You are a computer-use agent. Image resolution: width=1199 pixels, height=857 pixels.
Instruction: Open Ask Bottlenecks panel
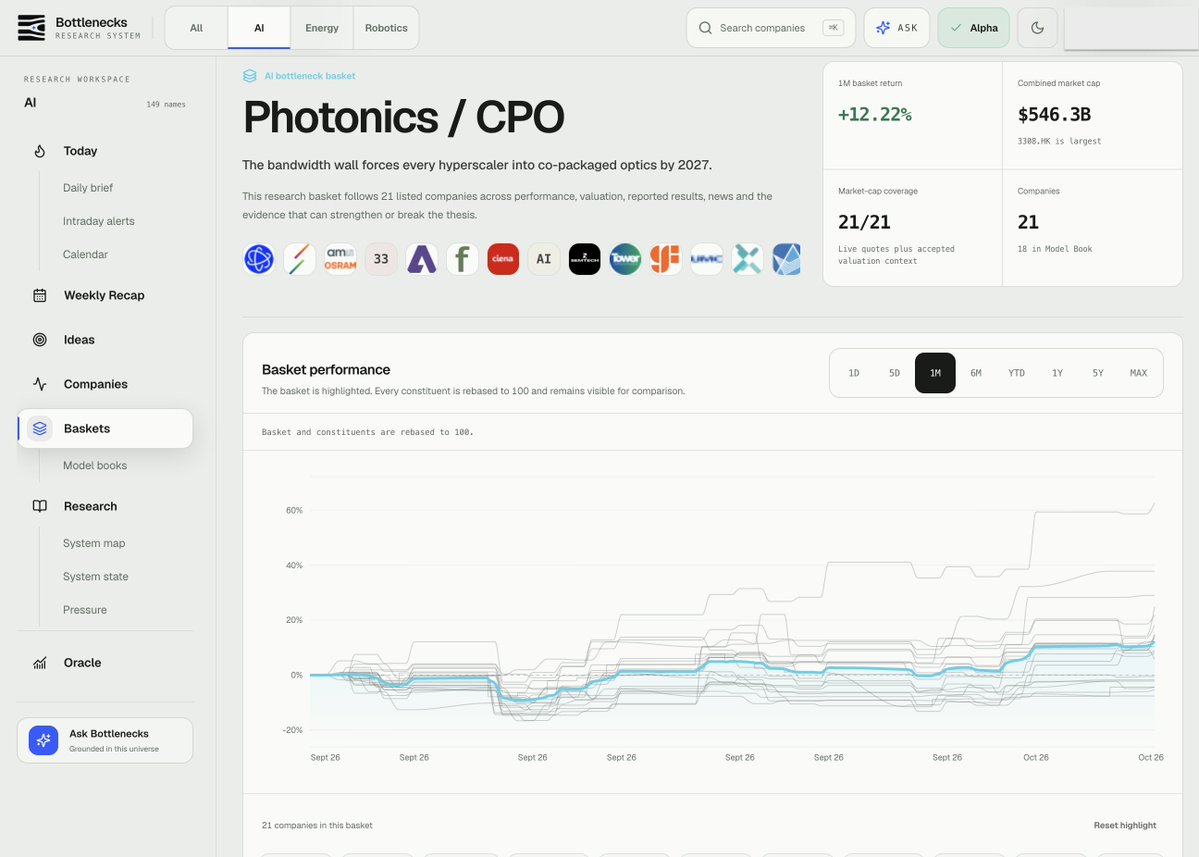(105, 740)
